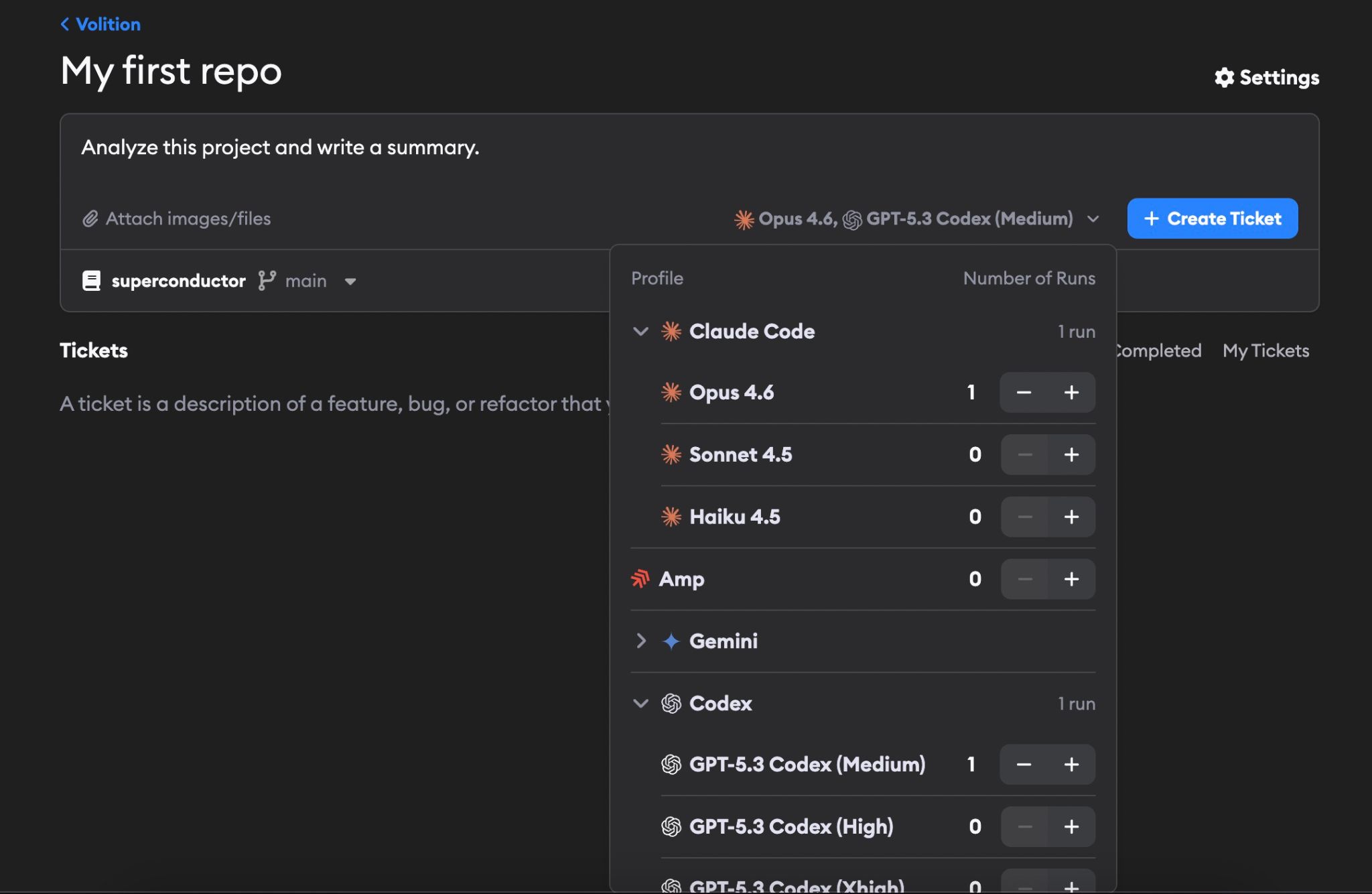
Task: Add a run for GPT-5.3 Codex (High)
Action: coord(1072,826)
